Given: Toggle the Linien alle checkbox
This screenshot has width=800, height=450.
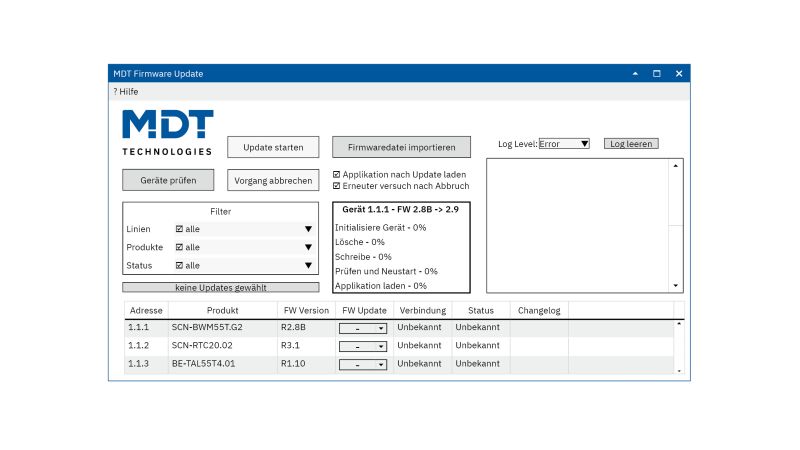Looking at the screenshot, I should click(179, 229).
